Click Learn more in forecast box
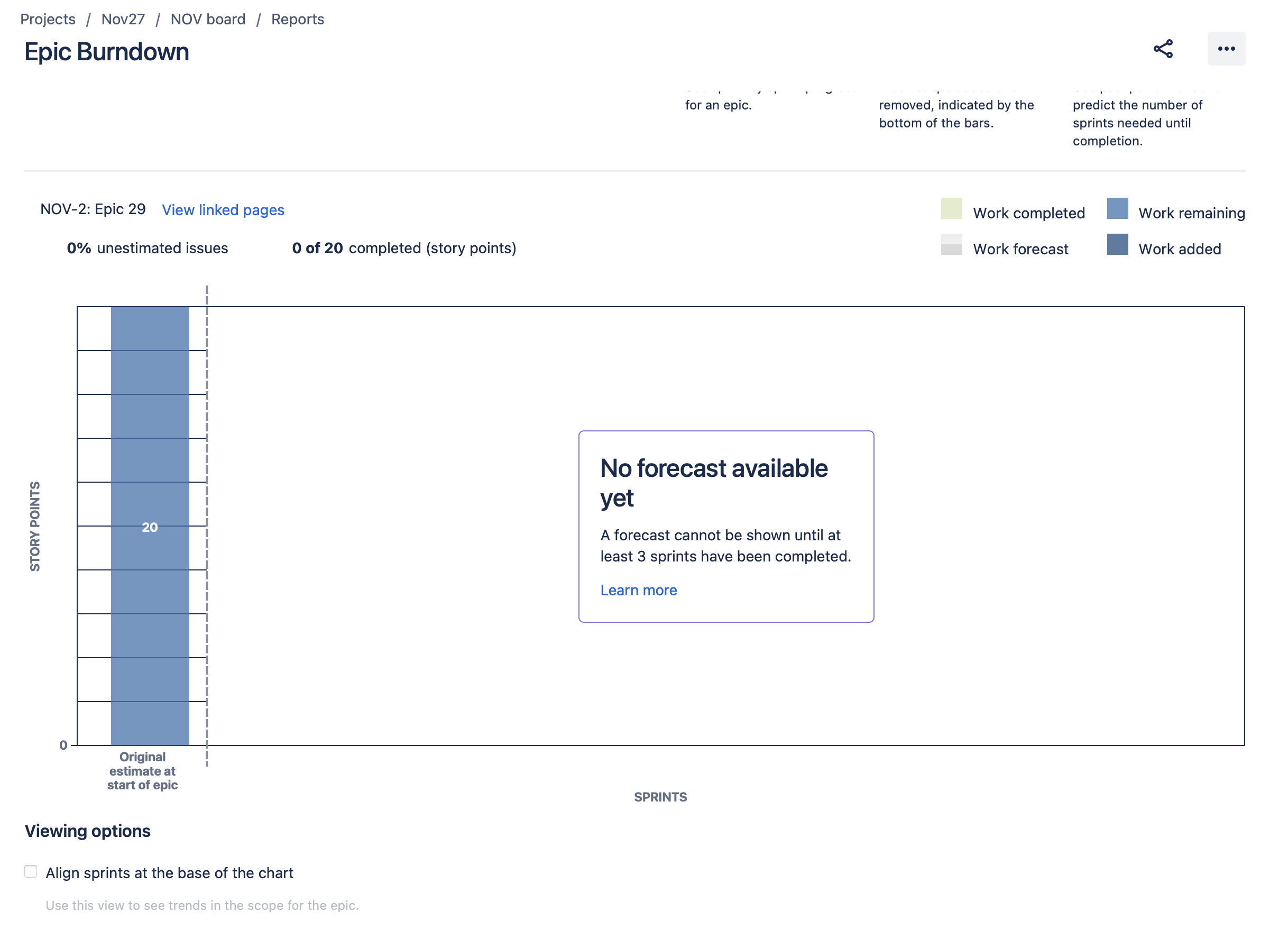 point(638,590)
